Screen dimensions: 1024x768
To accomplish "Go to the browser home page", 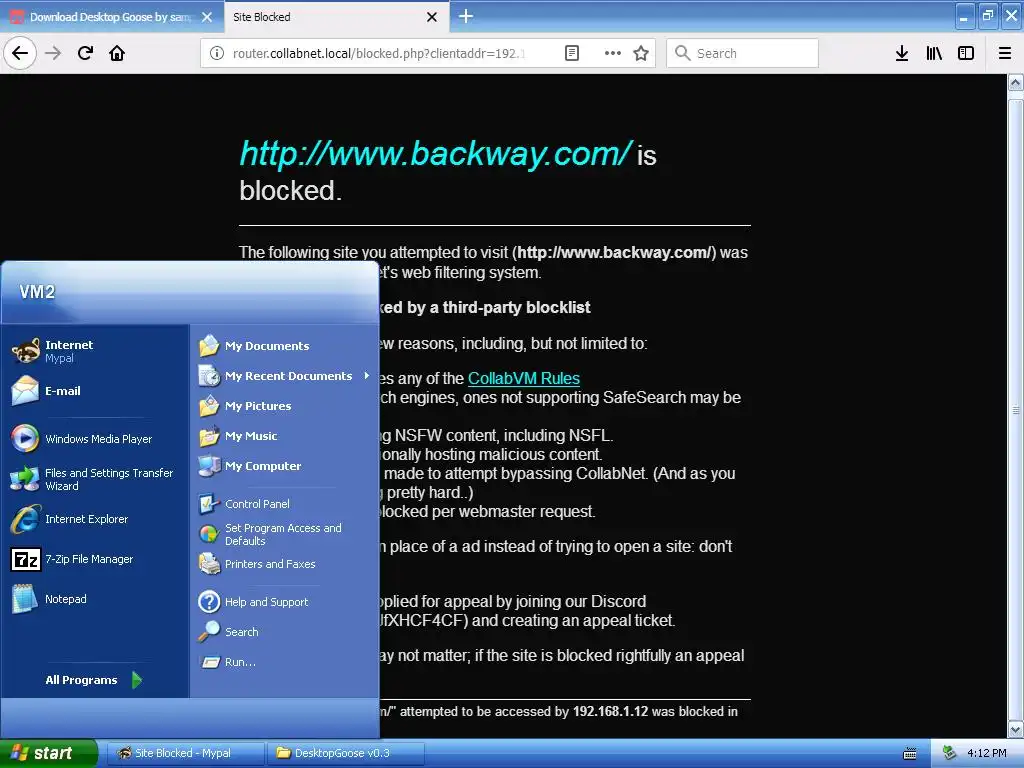I will coord(117,53).
